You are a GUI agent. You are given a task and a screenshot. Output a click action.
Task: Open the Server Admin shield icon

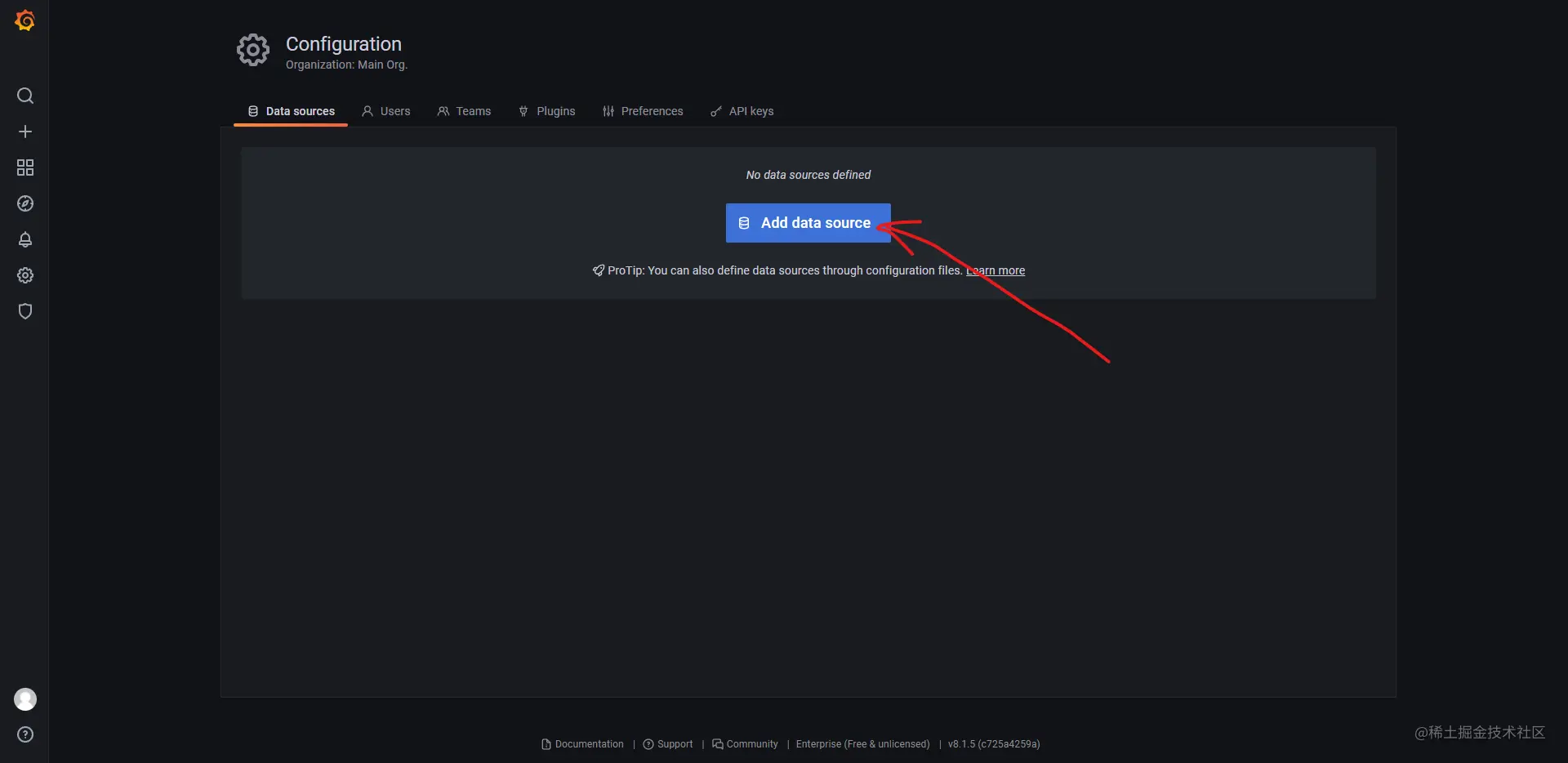coord(25,311)
